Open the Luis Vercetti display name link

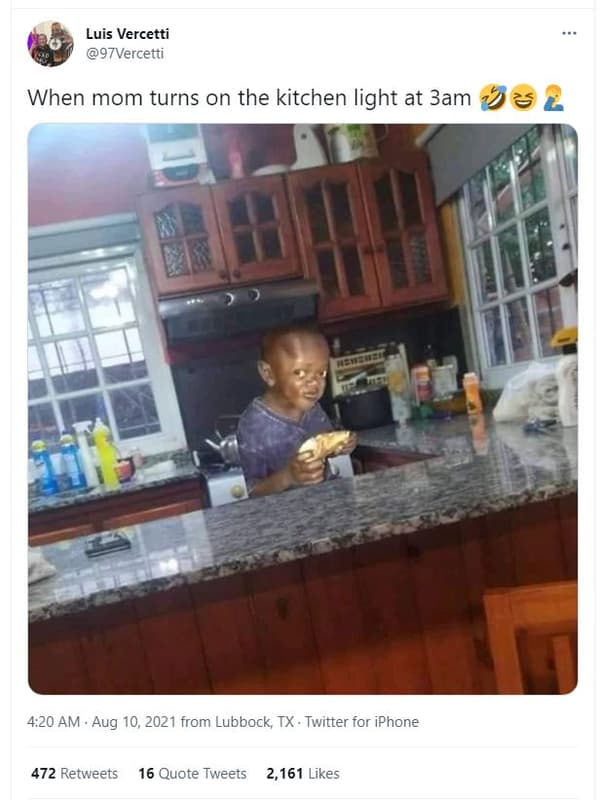[127, 34]
